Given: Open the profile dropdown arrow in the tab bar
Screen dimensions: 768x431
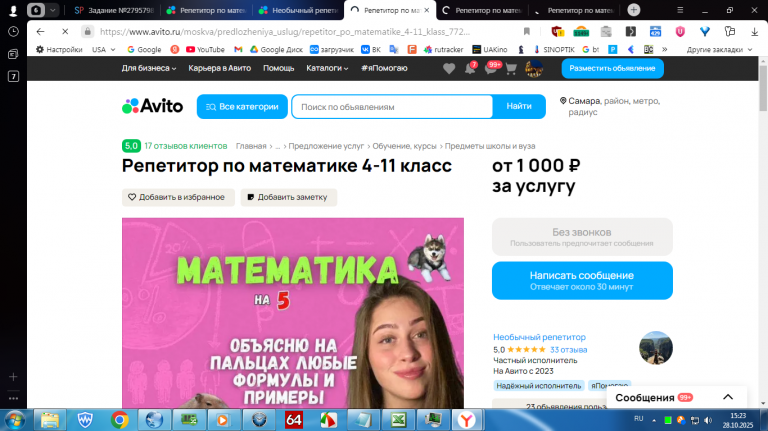Looking at the screenshot, I should [x=52, y=10].
